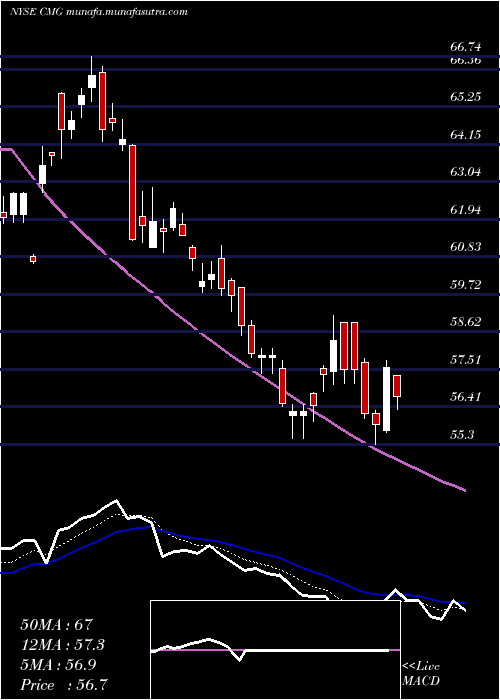Click the NYSE CMG munafa.munafasutra.com header text
Viewport: 500px width, 700px height.
(98, 12)
